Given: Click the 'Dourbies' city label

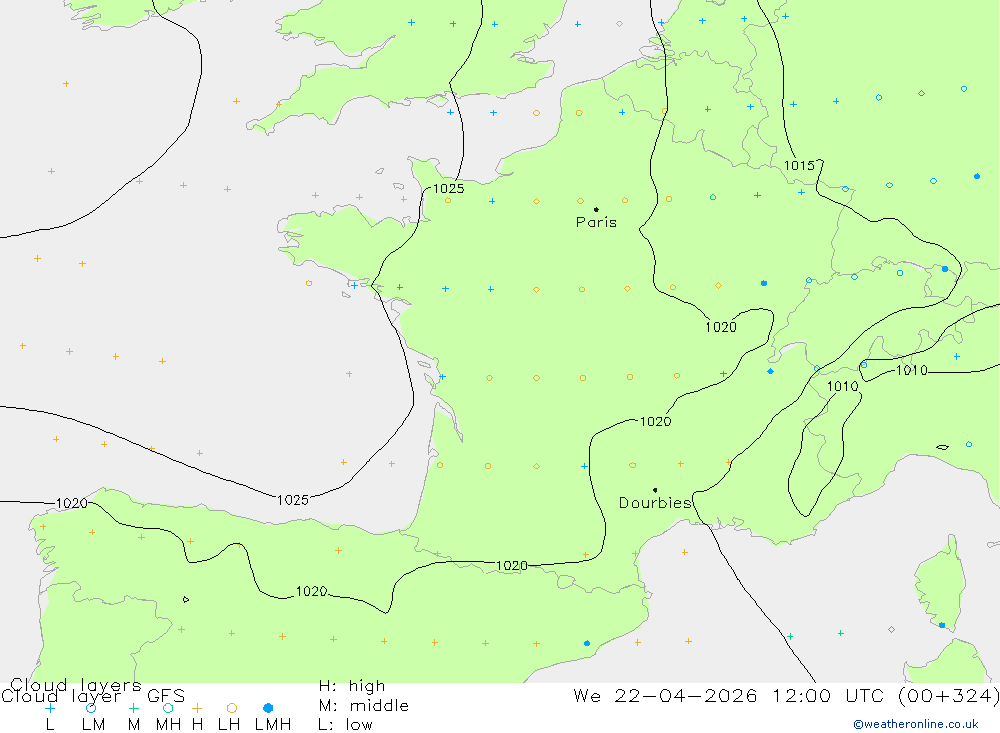Looking at the screenshot, I should tap(655, 503).
